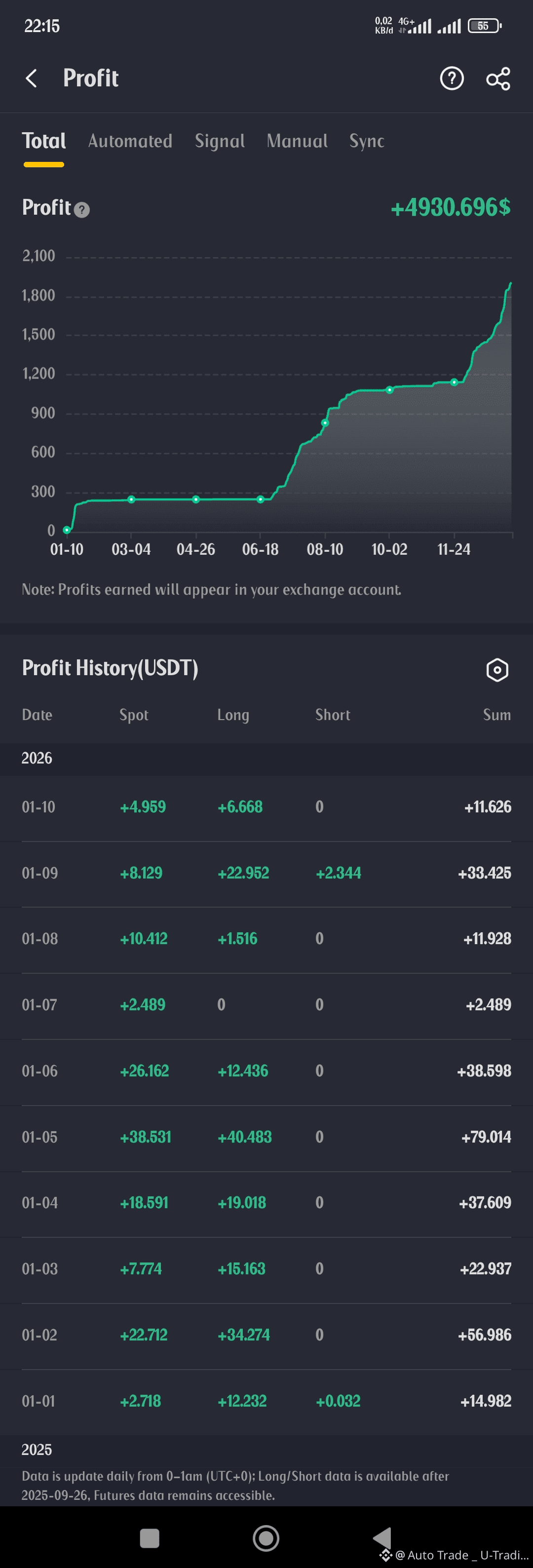Collapse the 2026 year section header
The height and width of the screenshot is (1568, 533).
click(x=37, y=758)
